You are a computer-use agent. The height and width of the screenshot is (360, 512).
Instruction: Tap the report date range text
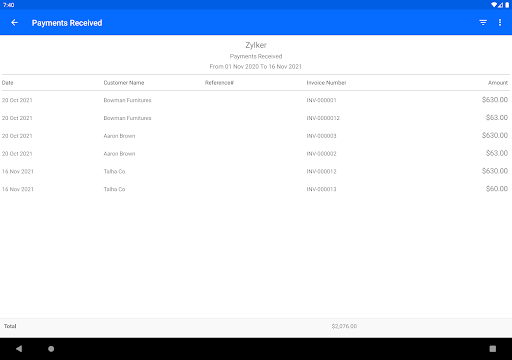pyautogui.click(x=256, y=66)
